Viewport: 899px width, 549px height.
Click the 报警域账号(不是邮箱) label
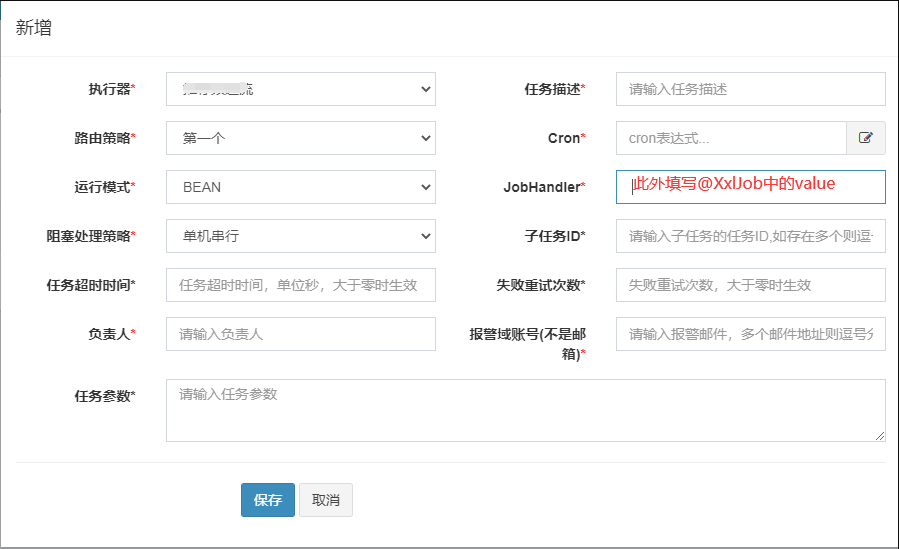pos(527,344)
